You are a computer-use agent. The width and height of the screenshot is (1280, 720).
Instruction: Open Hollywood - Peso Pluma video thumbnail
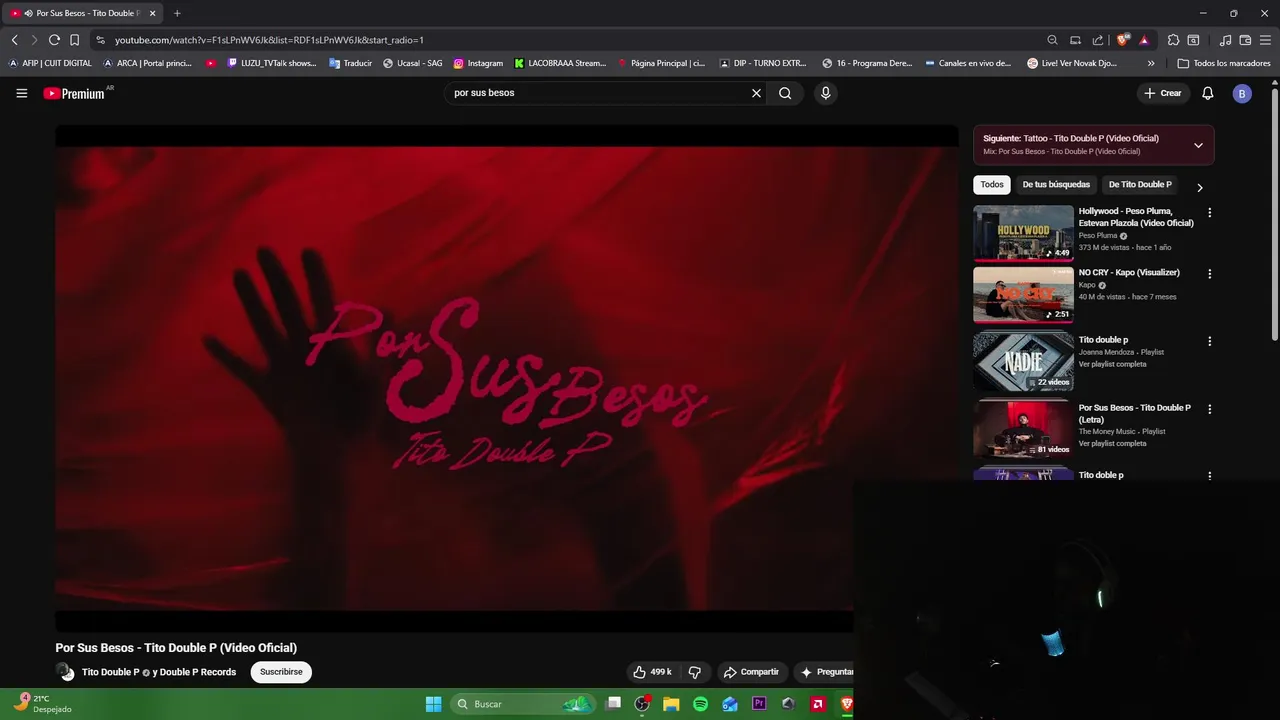tap(1023, 233)
